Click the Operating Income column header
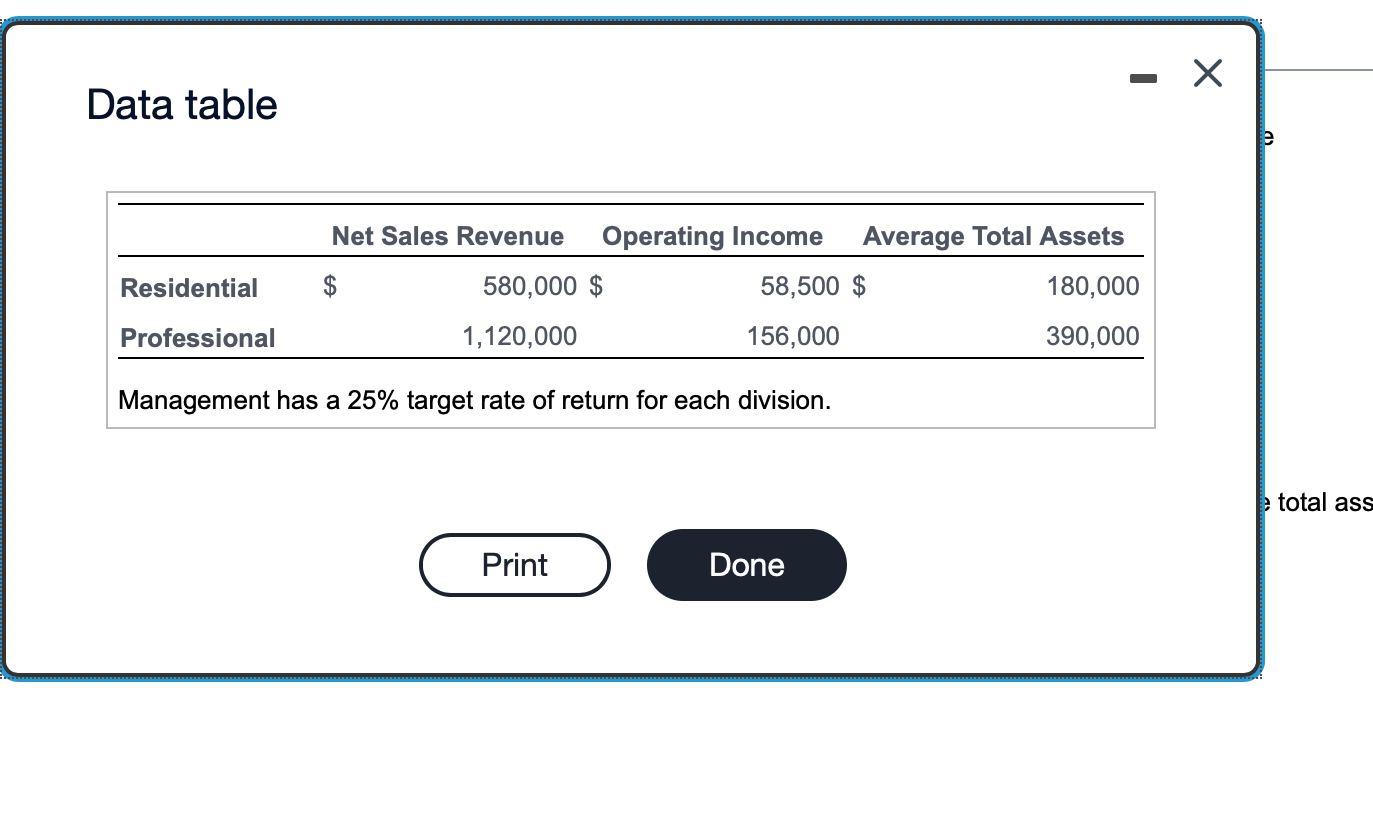 712,236
